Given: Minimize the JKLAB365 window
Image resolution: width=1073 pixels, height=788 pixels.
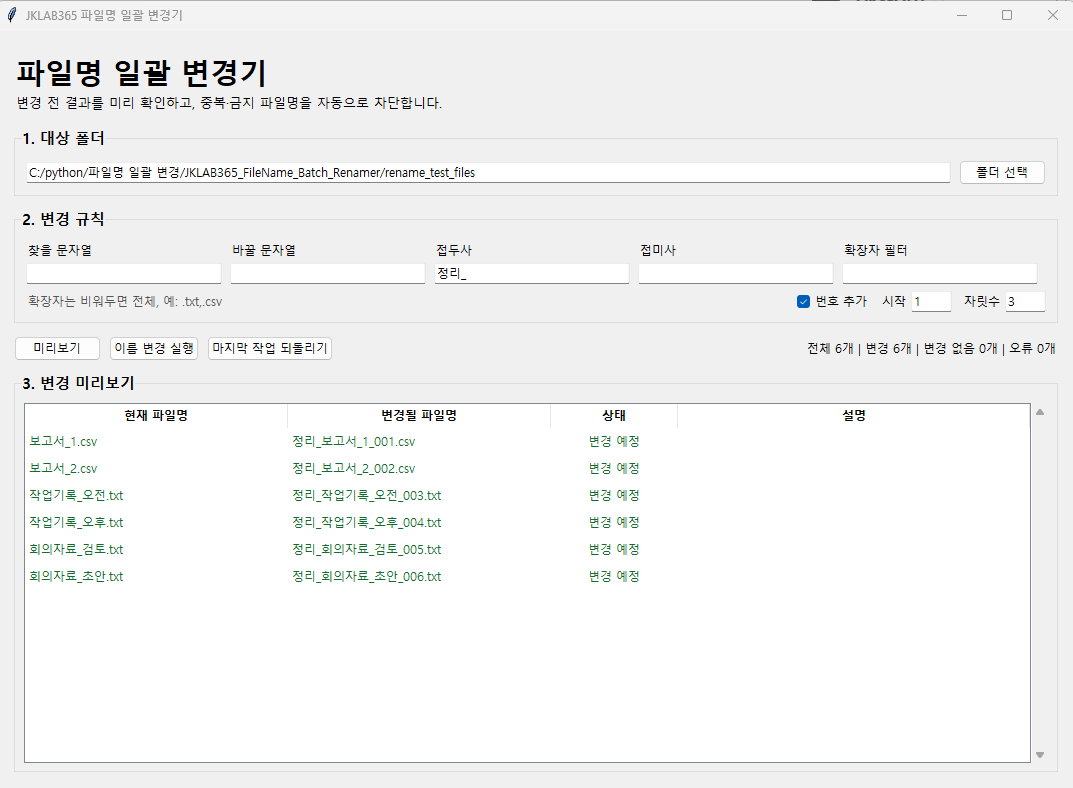Looking at the screenshot, I should pos(961,15).
